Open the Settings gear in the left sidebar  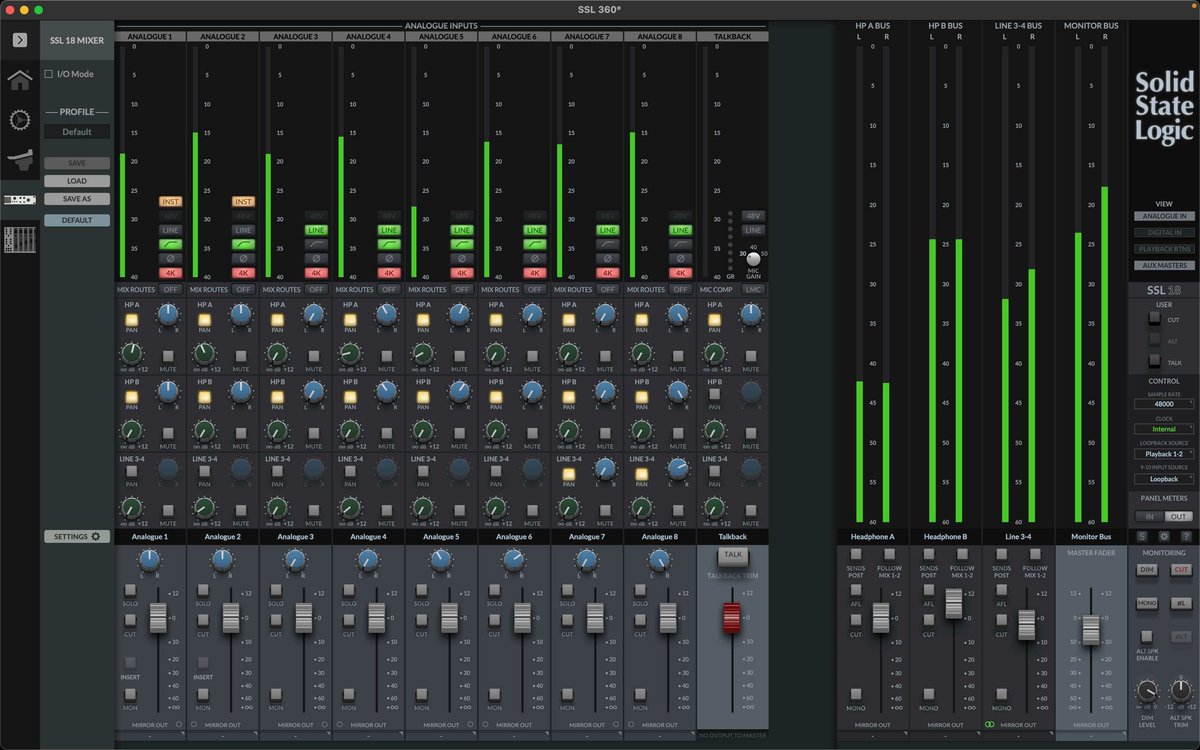pyautogui.click(x=18, y=119)
